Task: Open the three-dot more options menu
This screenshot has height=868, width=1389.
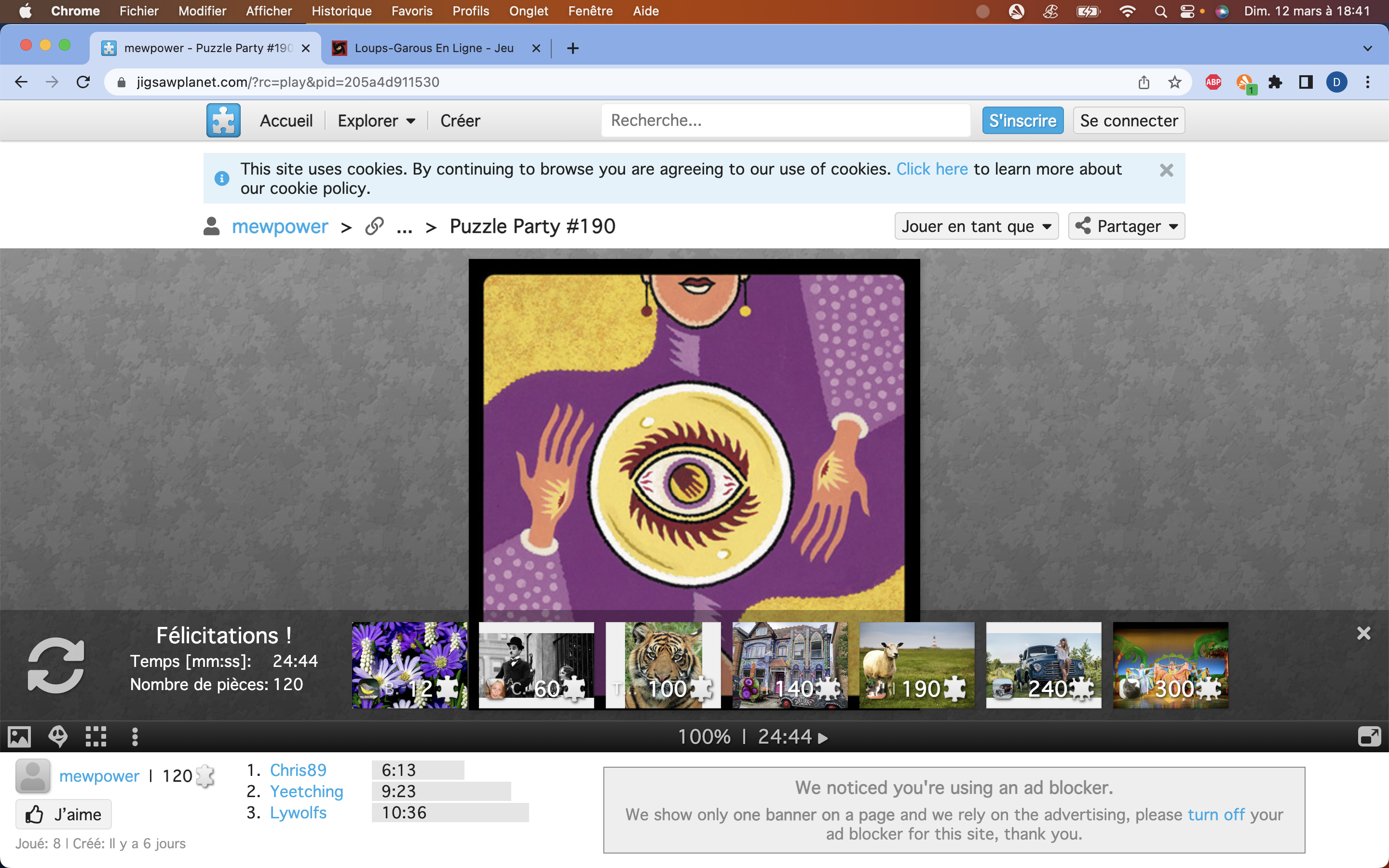Action: (x=135, y=736)
